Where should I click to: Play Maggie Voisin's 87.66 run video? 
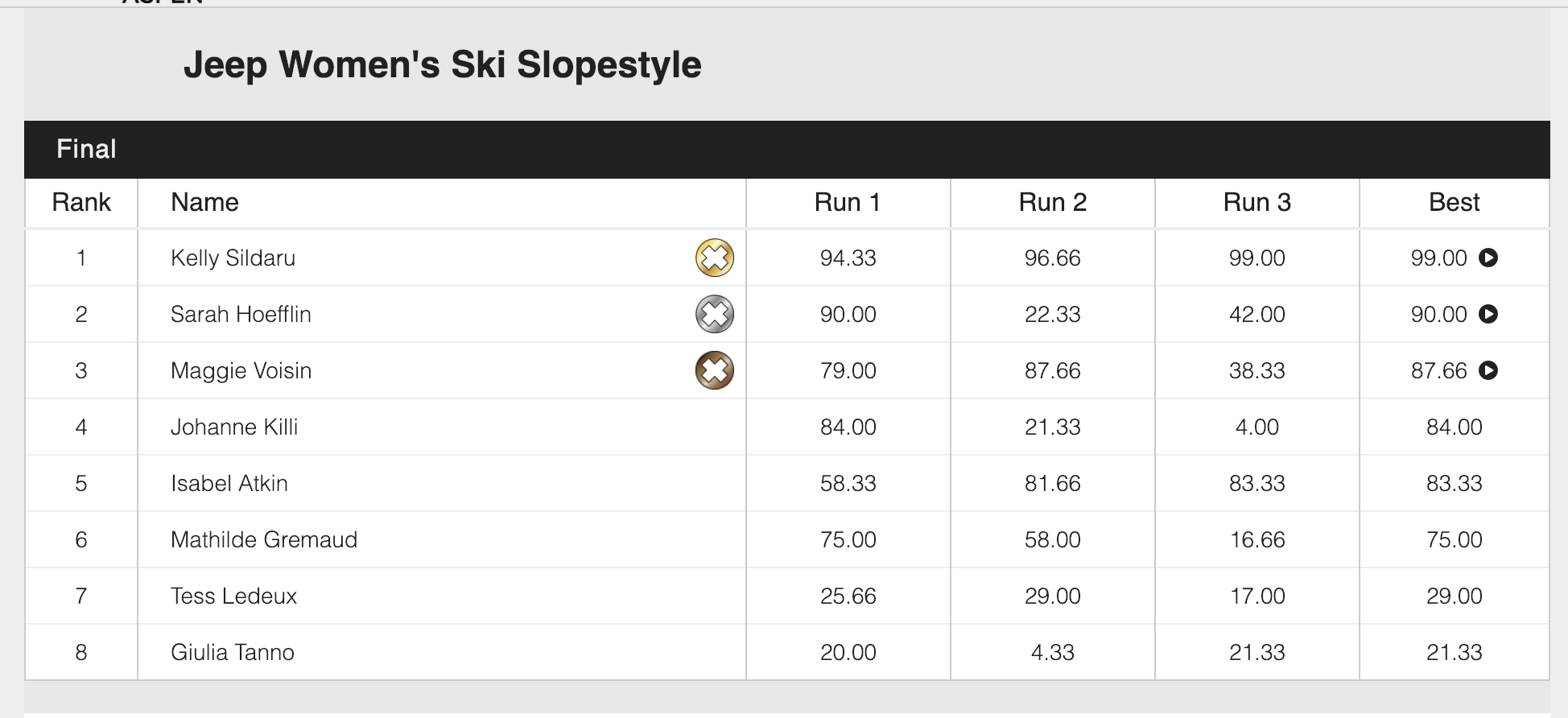(1488, 370)
